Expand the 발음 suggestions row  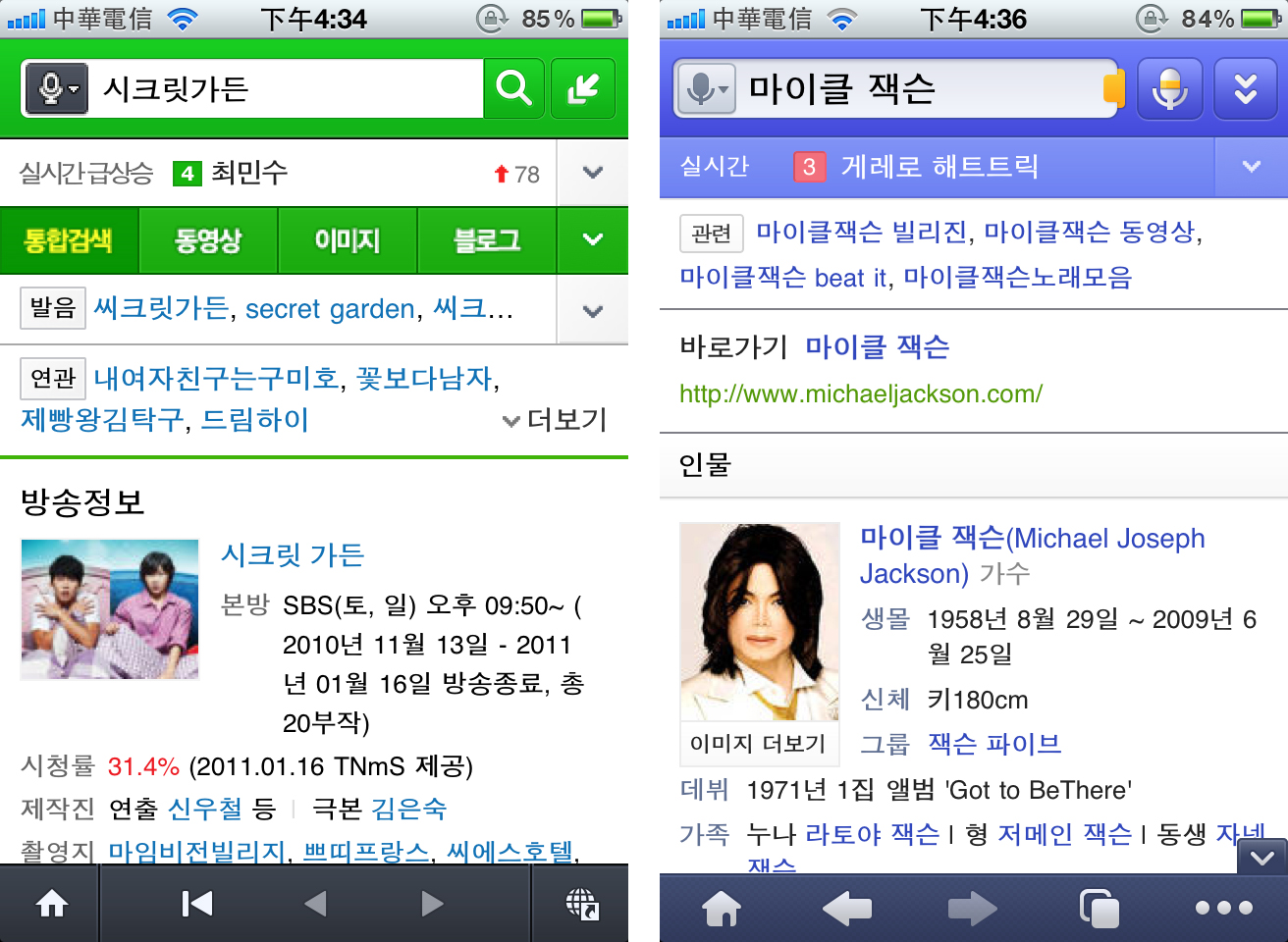592,310
